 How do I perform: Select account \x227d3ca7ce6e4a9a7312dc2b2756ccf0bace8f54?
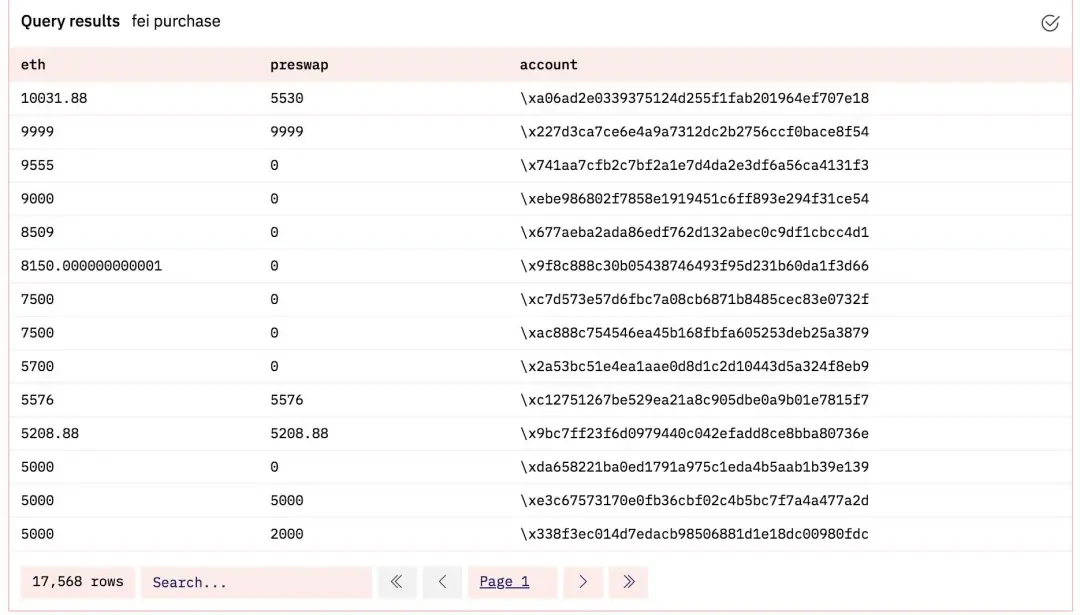click(x=694, y=132)
